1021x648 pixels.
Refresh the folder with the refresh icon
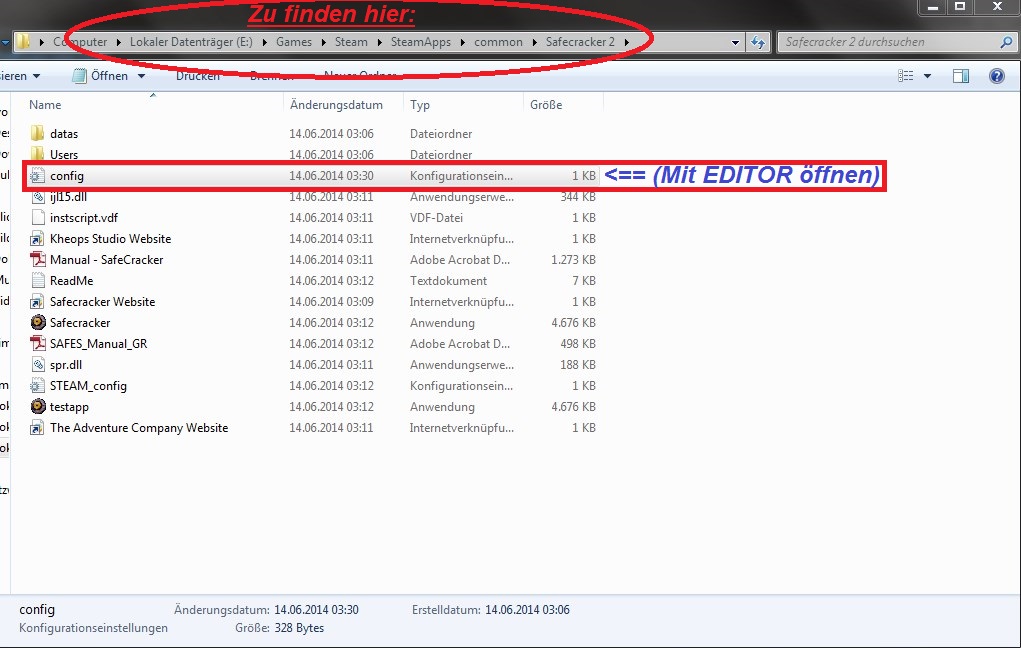[x=757, y=42]
